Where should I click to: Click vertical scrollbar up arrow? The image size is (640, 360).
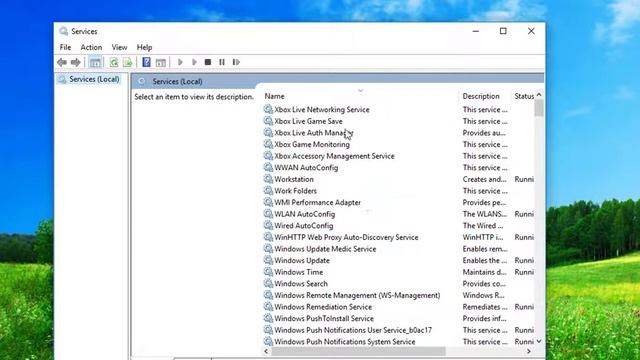coord(539,95)
